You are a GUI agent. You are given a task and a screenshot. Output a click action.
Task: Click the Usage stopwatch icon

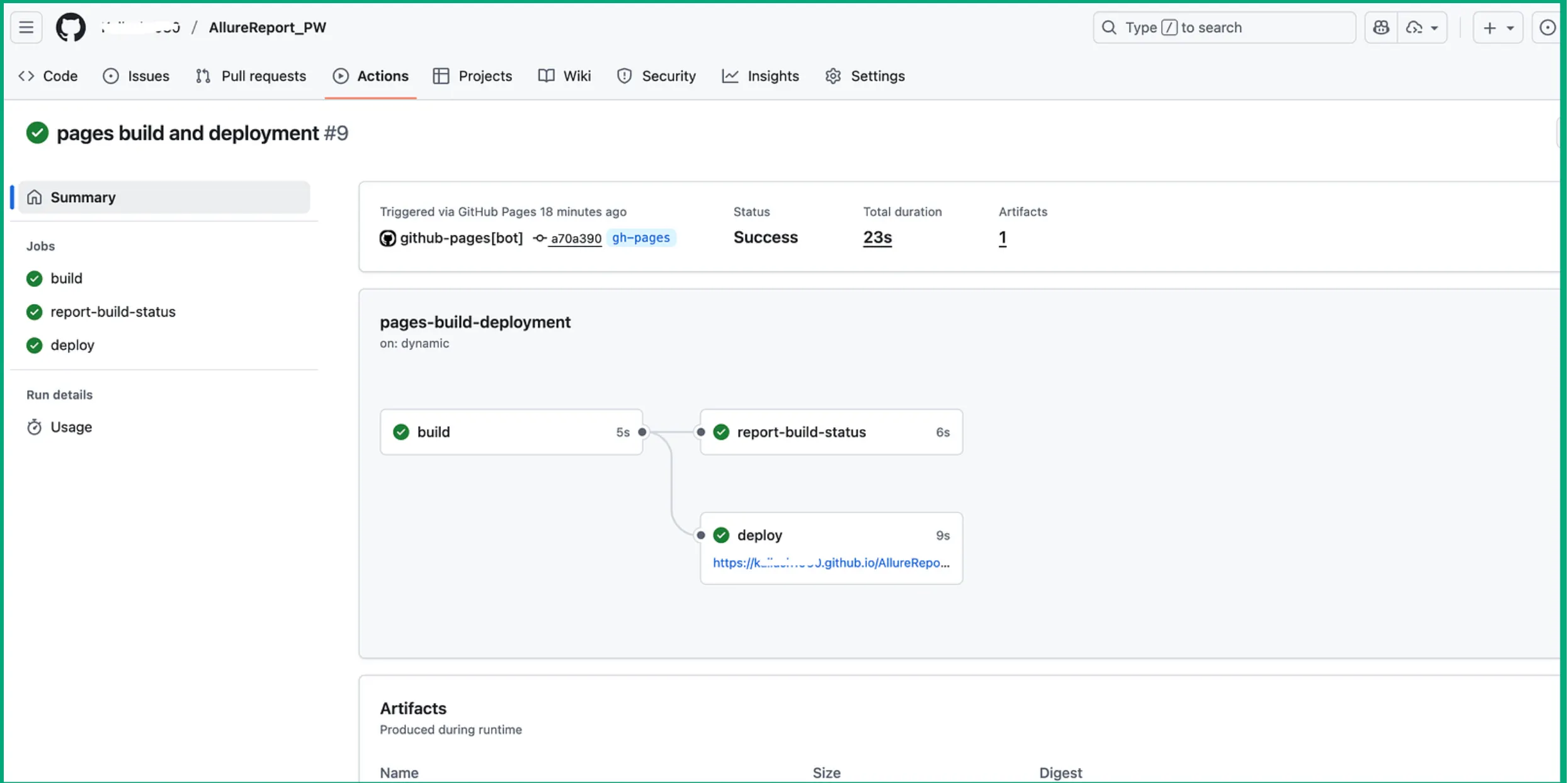click(34, 427)
